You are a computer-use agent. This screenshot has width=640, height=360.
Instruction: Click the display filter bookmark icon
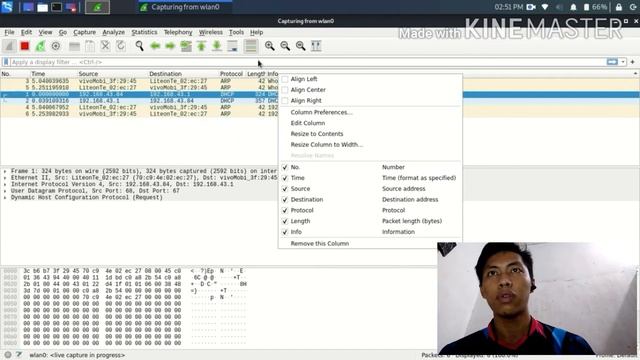pos(6,62)
